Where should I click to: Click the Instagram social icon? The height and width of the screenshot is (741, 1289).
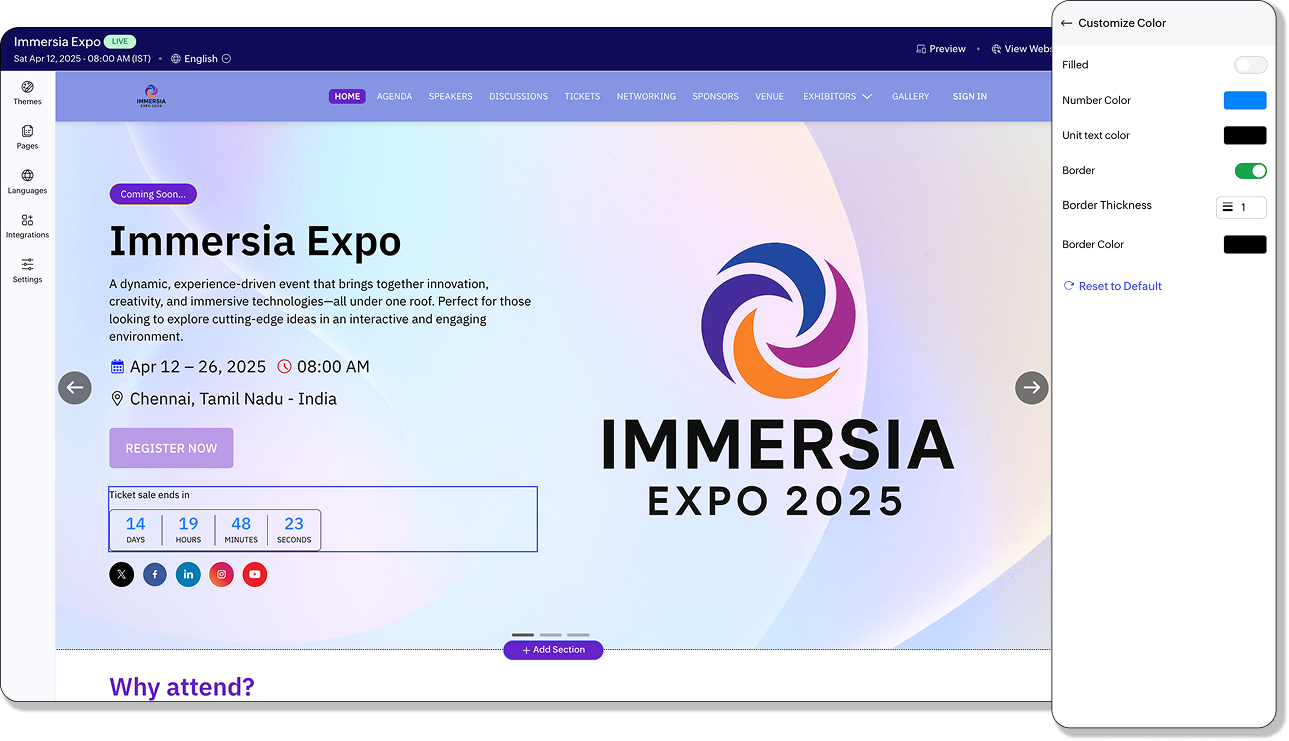click(x=222, y=574)
